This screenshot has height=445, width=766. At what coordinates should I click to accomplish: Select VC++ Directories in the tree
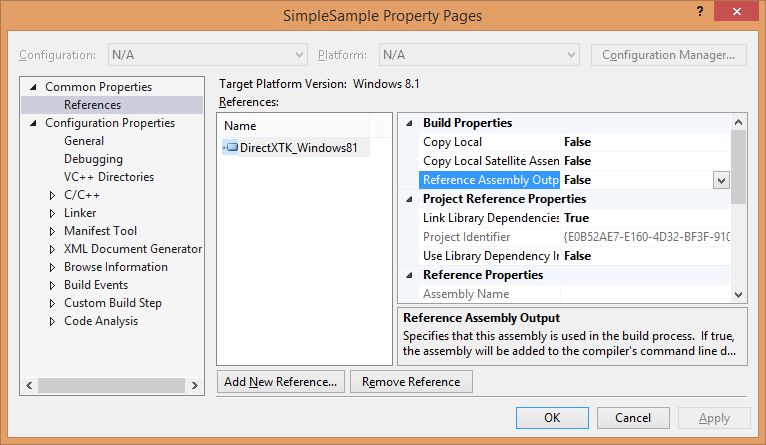109,177
